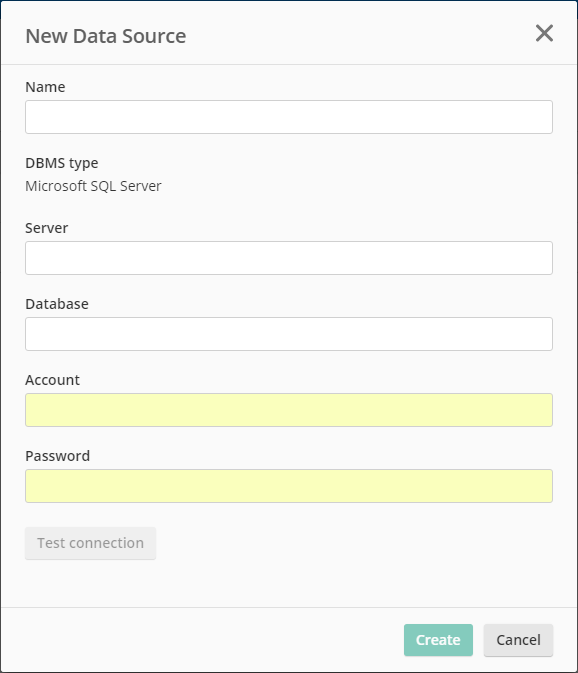Select the Database input field
This screenshot has width=578, height=673.
point(289,334)
